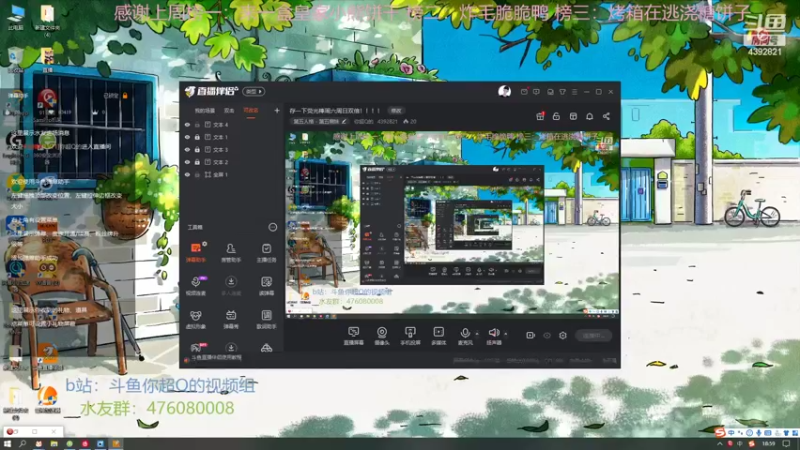Toggle lock on 文本 2 layer

197,162
